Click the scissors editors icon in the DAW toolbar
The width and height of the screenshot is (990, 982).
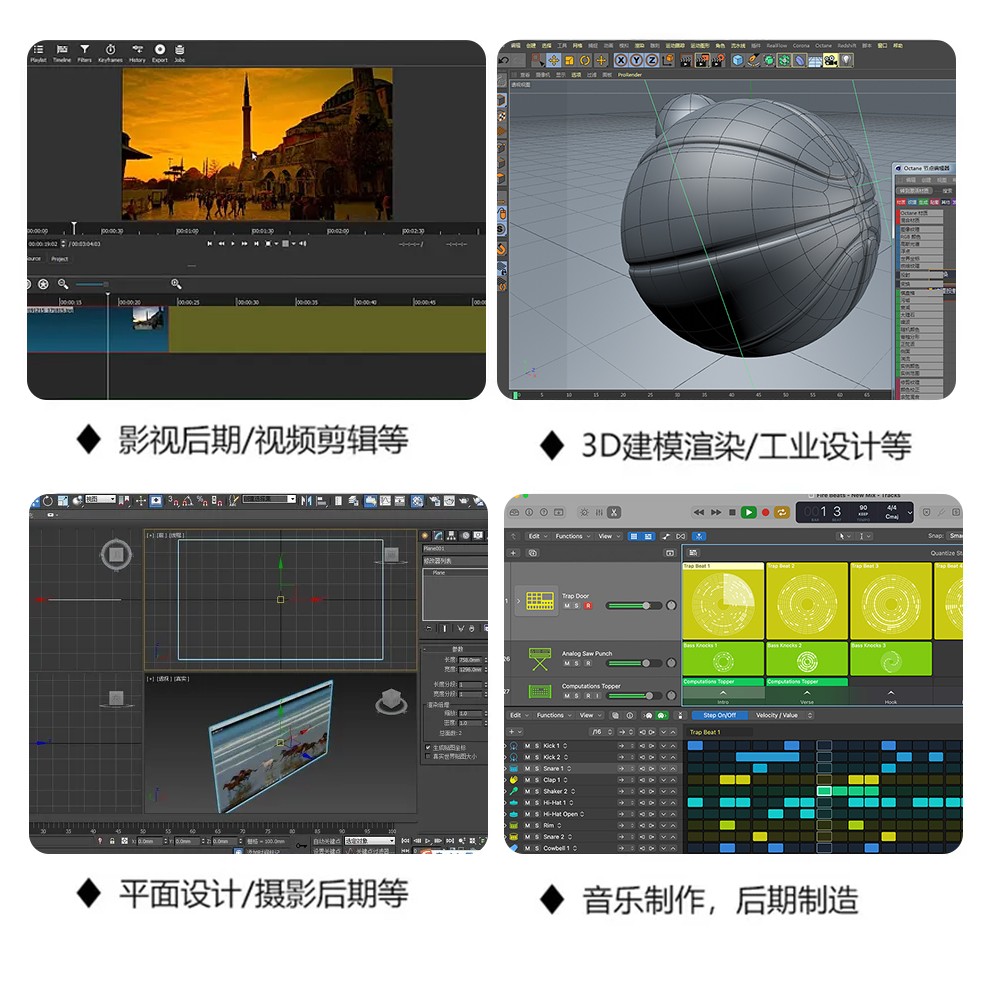pos(614,512)
